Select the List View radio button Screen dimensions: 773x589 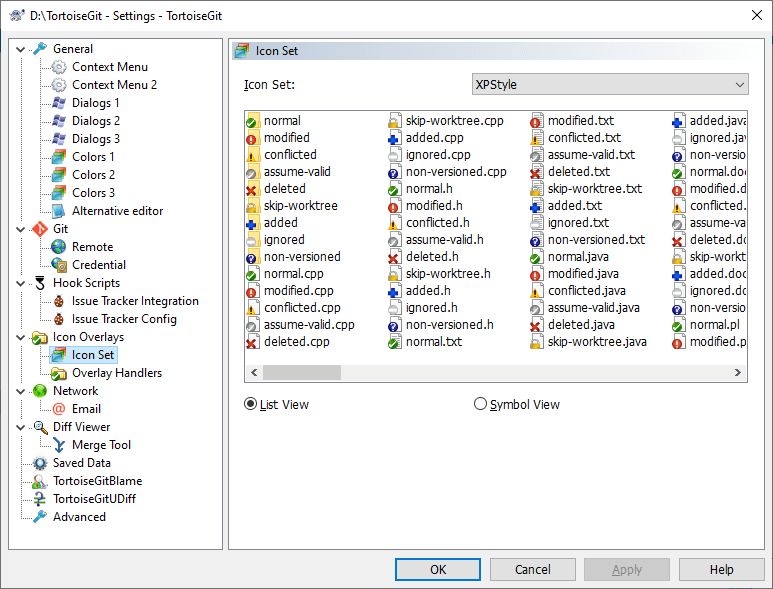point(250,404)
